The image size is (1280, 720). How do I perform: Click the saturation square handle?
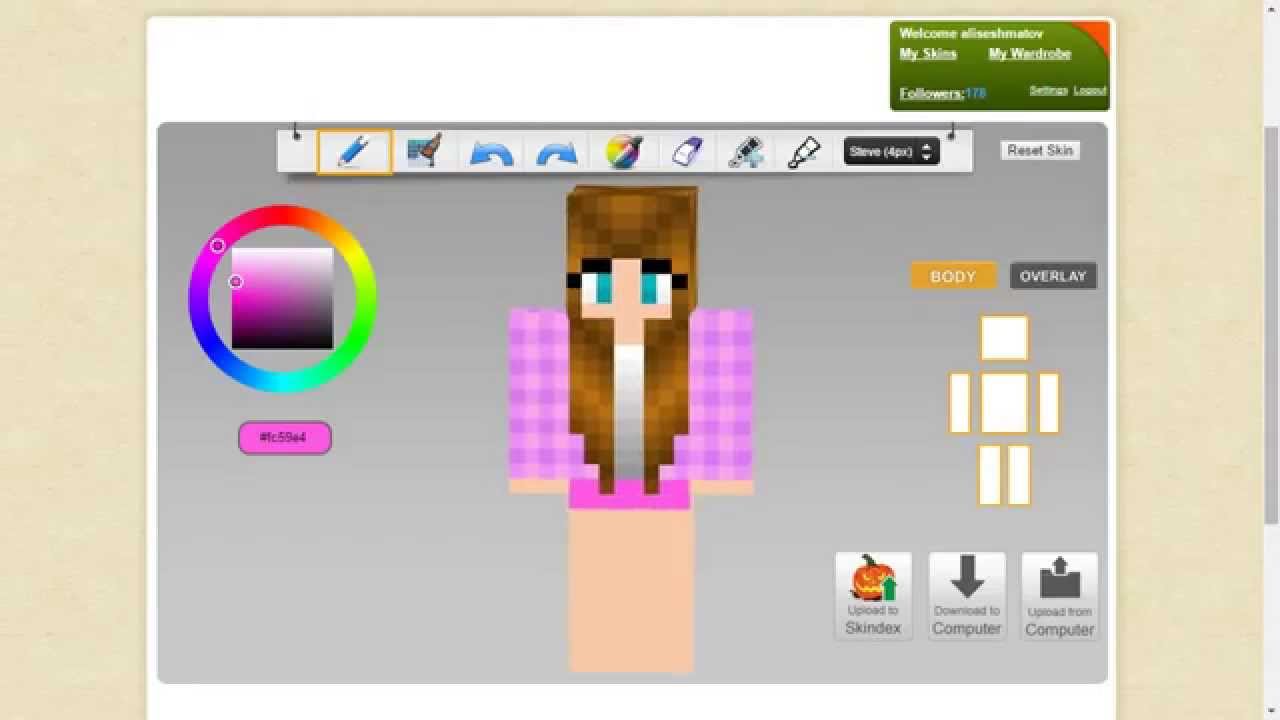click(236, 282)
